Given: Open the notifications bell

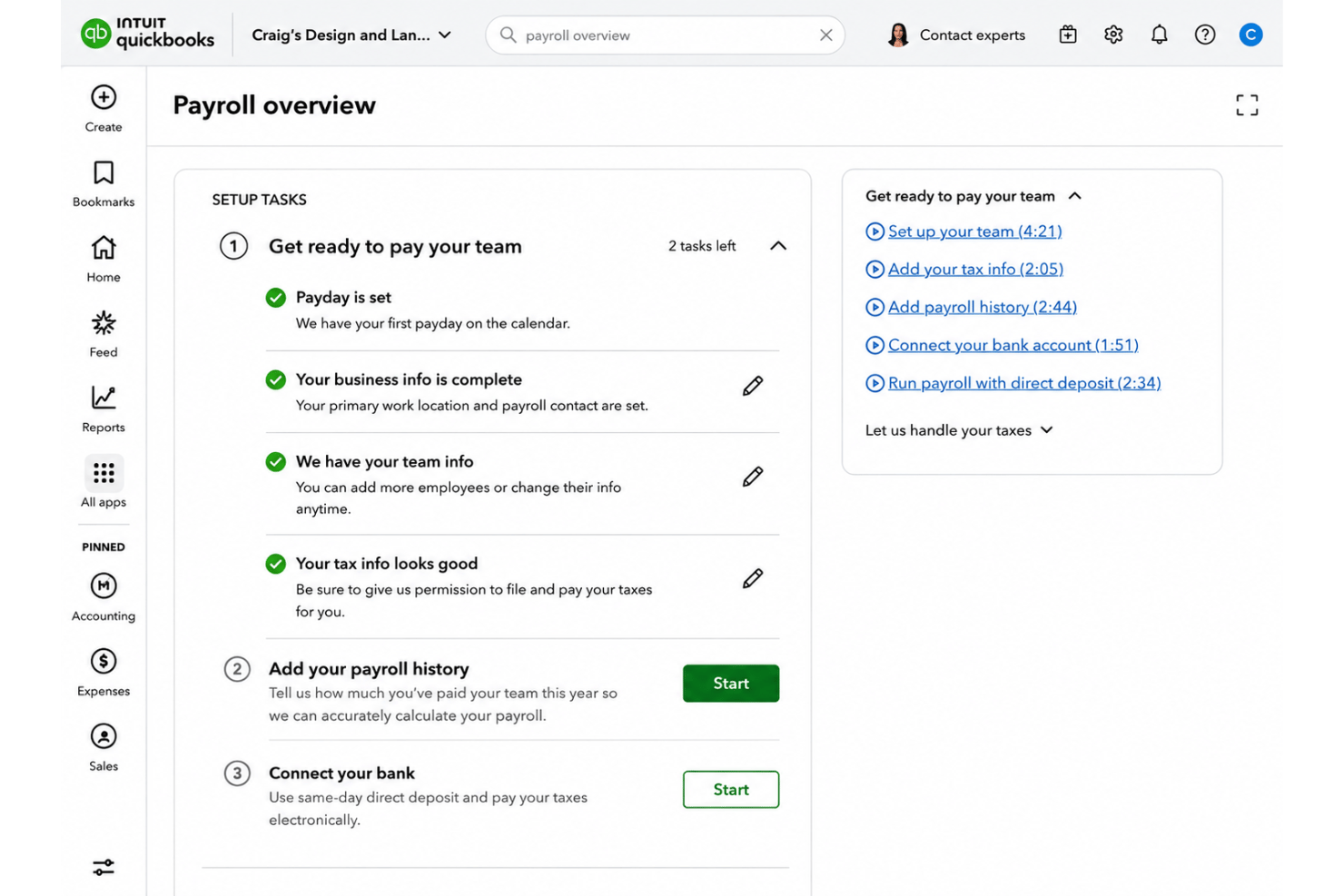Looking at the screenshot, I should click(1159, 34).
